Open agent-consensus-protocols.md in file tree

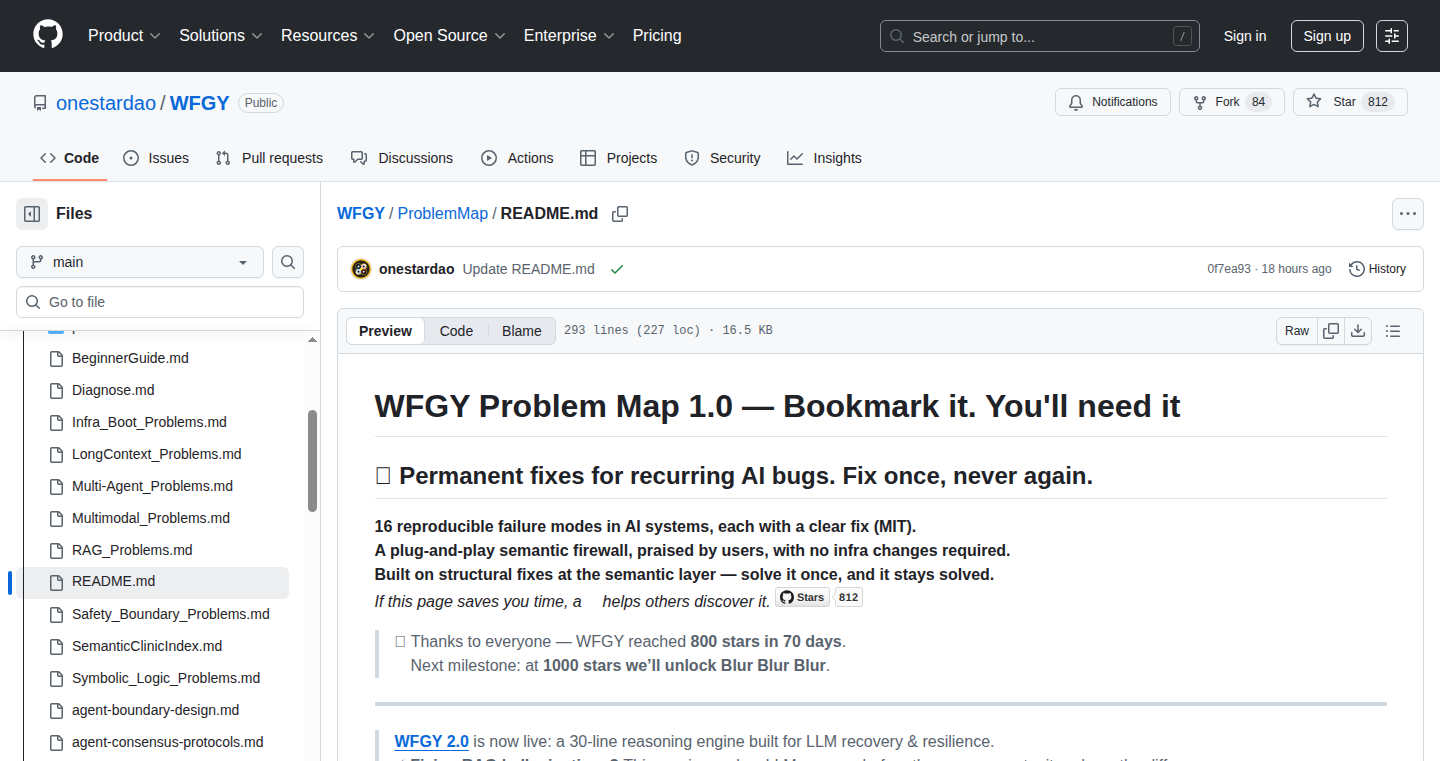pyautogui.click(x=168, y=742)
